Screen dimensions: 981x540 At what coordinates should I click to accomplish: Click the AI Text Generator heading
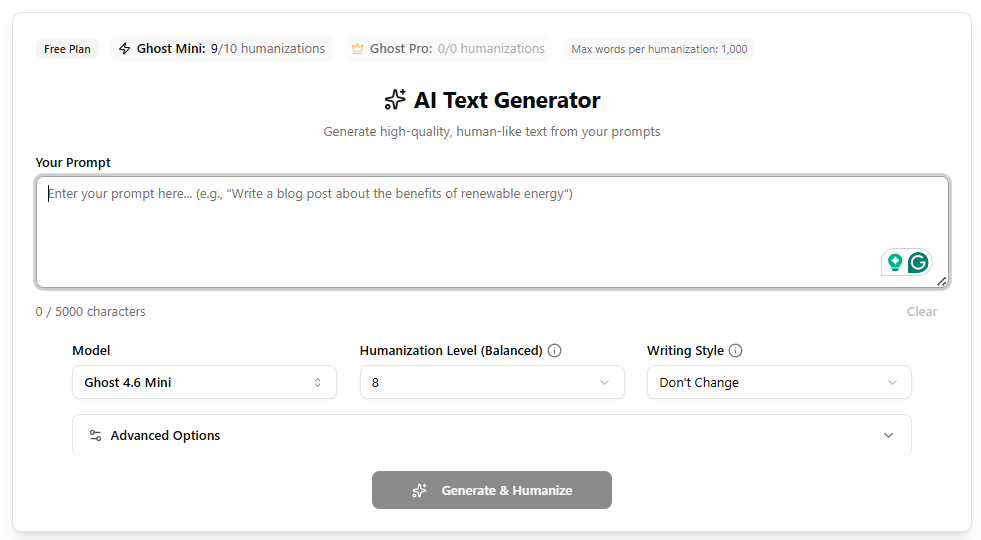tap(507, 100)
